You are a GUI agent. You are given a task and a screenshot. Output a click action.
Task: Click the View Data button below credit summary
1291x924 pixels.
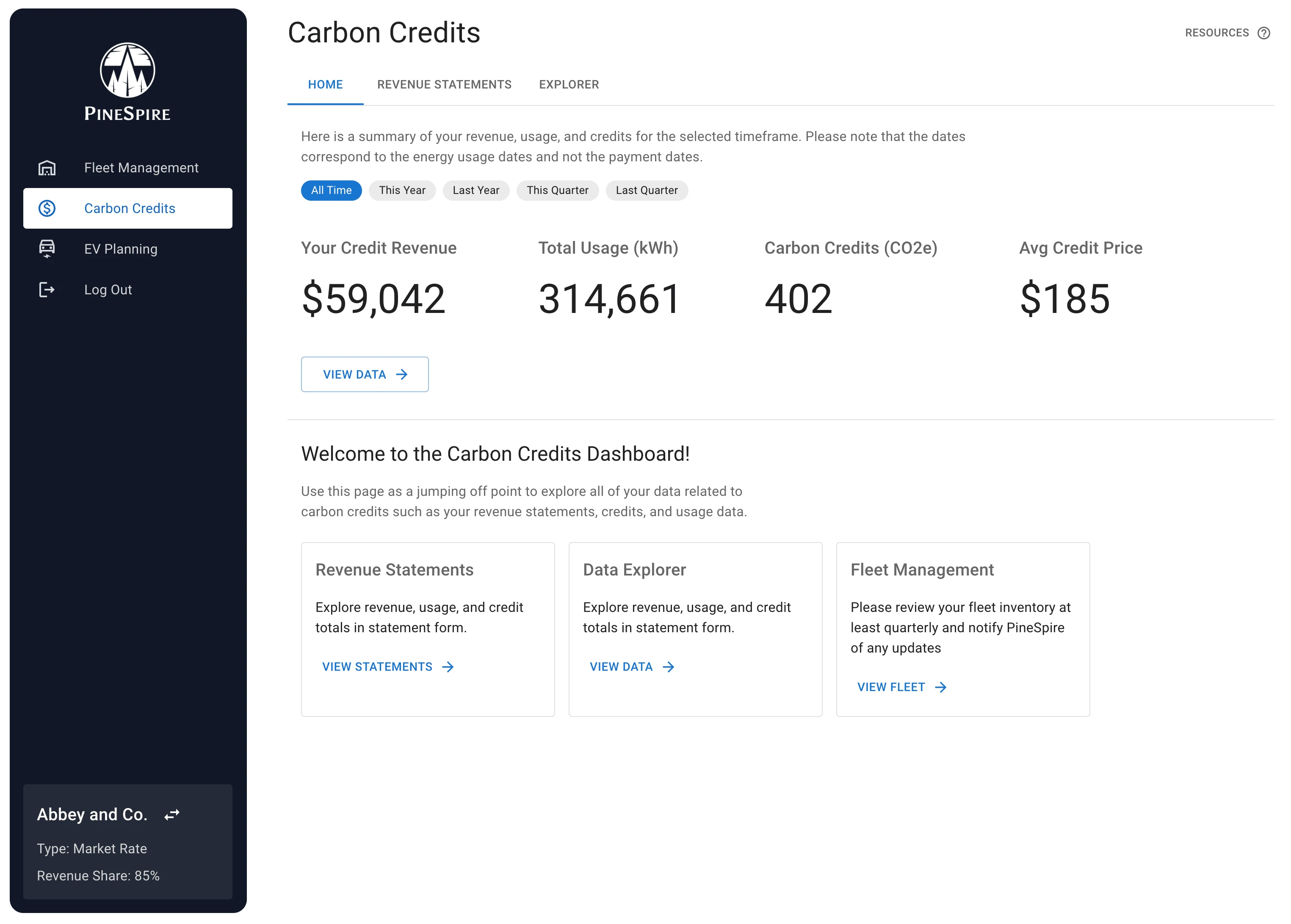[x=365, y=374]
